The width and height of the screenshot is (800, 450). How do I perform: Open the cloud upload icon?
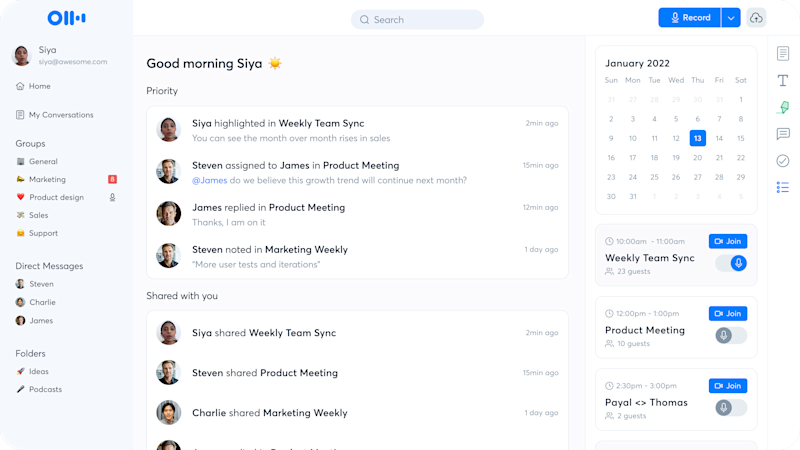756,18
